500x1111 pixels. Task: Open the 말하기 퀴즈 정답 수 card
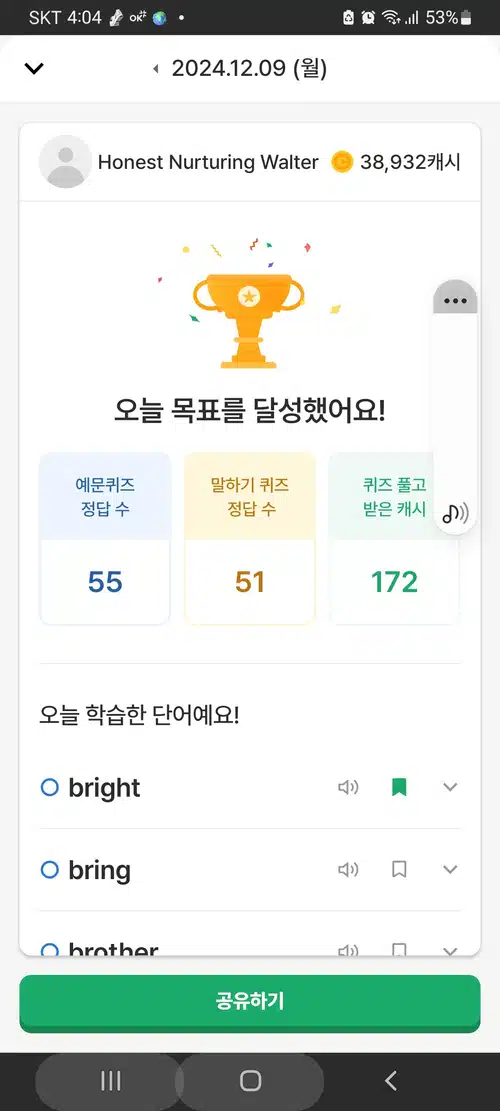pyautogui.click(x=249, y=538)
